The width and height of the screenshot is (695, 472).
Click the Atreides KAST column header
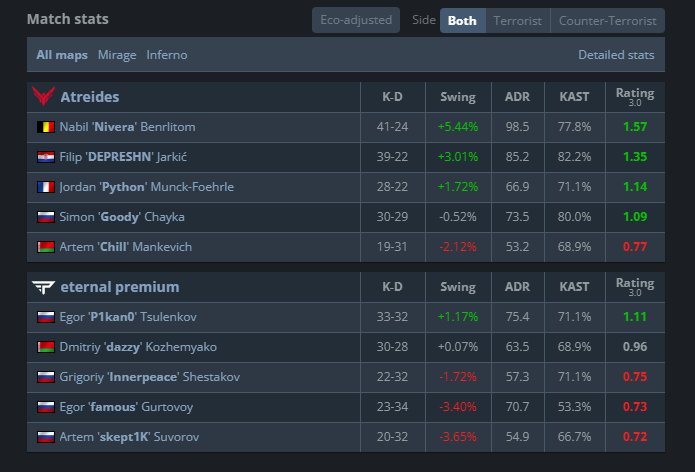click(574, 97)
